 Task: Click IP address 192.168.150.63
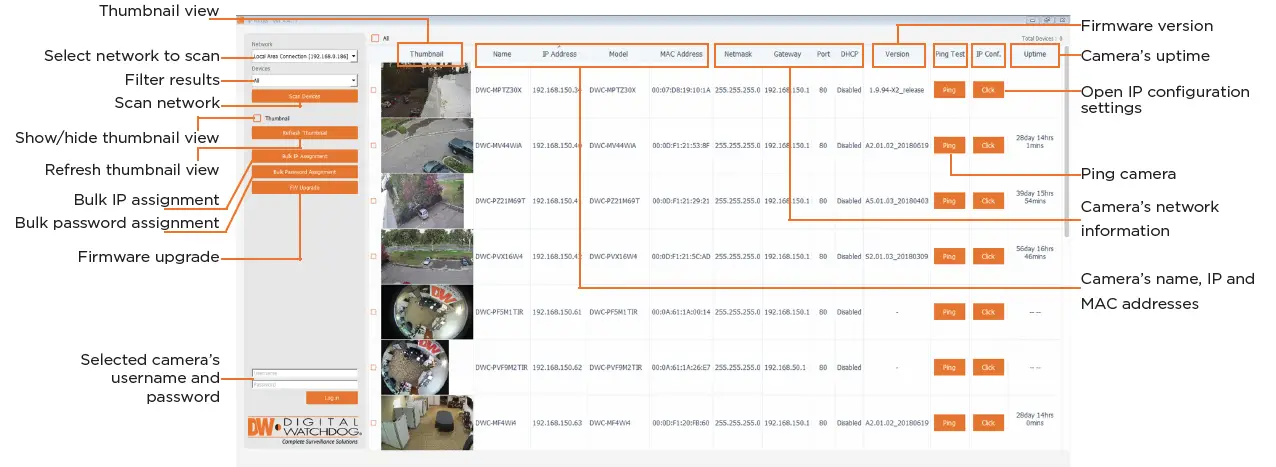tap(557, 423)
